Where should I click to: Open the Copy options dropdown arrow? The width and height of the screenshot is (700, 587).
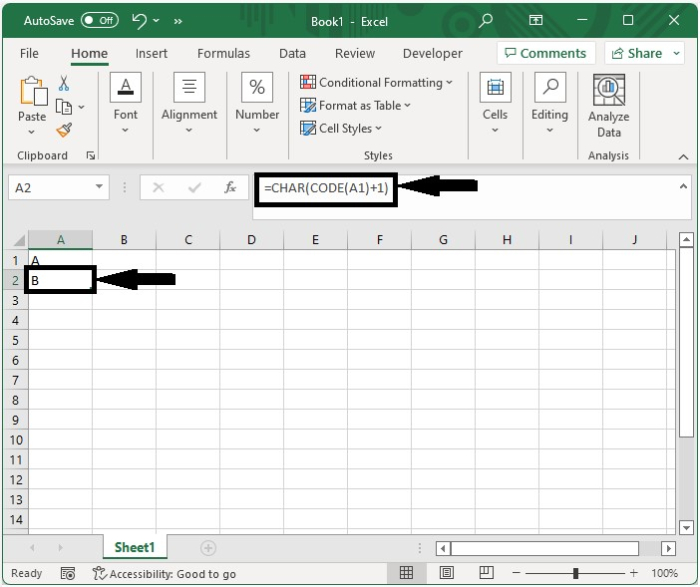[81, 107]
